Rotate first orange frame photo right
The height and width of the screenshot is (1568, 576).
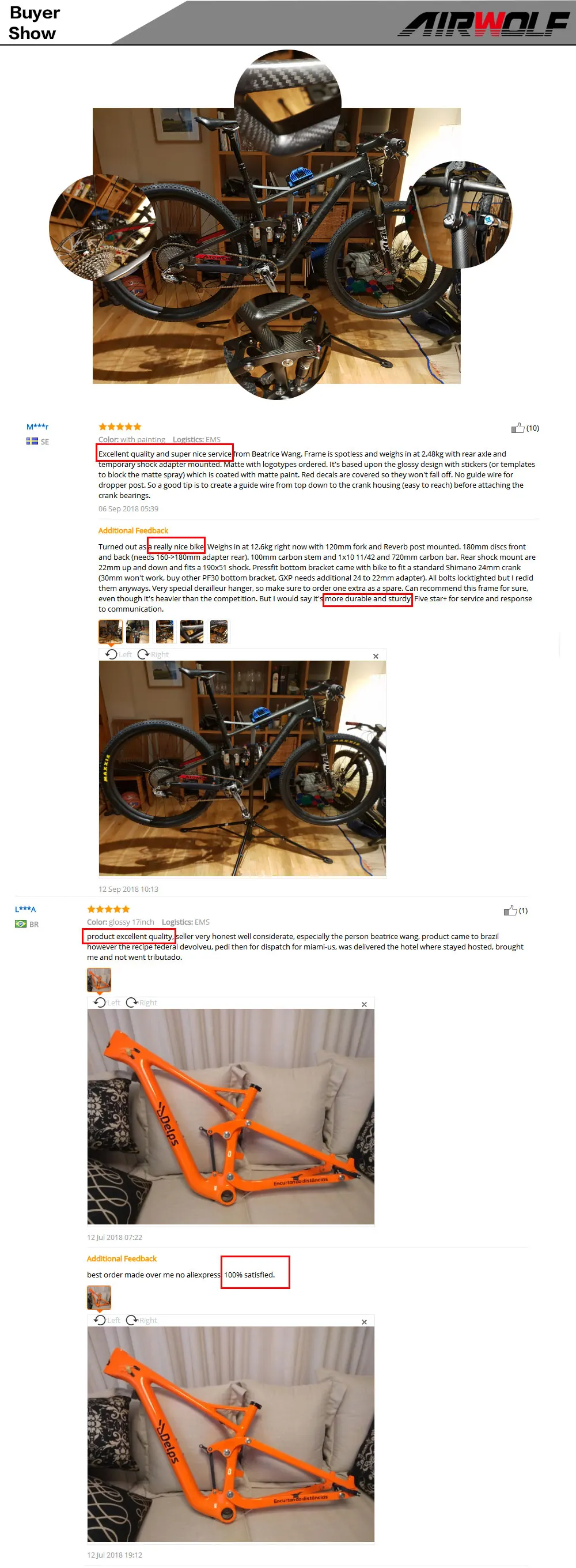(x=141, y=1002)
